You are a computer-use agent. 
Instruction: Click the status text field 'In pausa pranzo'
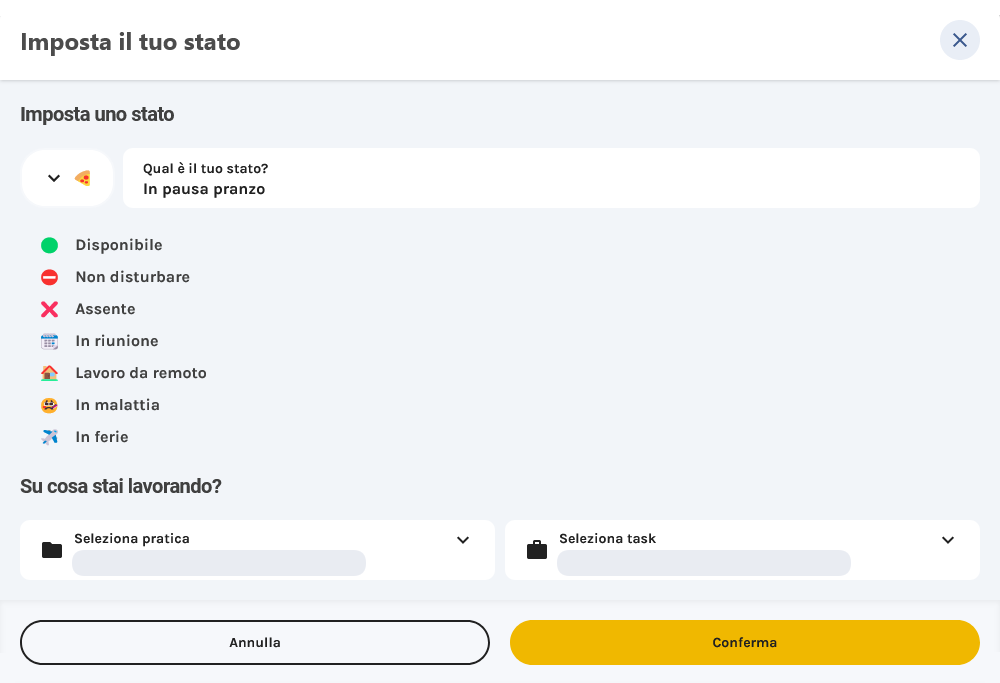click(550, 188)
